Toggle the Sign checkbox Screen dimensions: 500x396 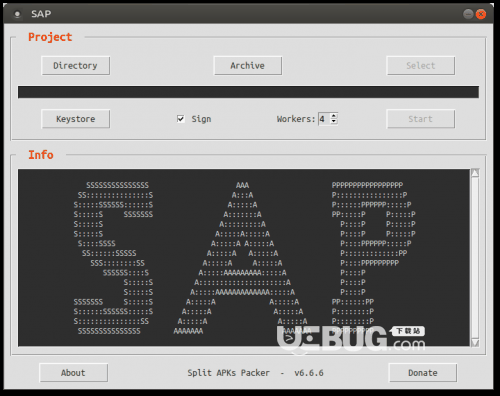coord(181,119)
